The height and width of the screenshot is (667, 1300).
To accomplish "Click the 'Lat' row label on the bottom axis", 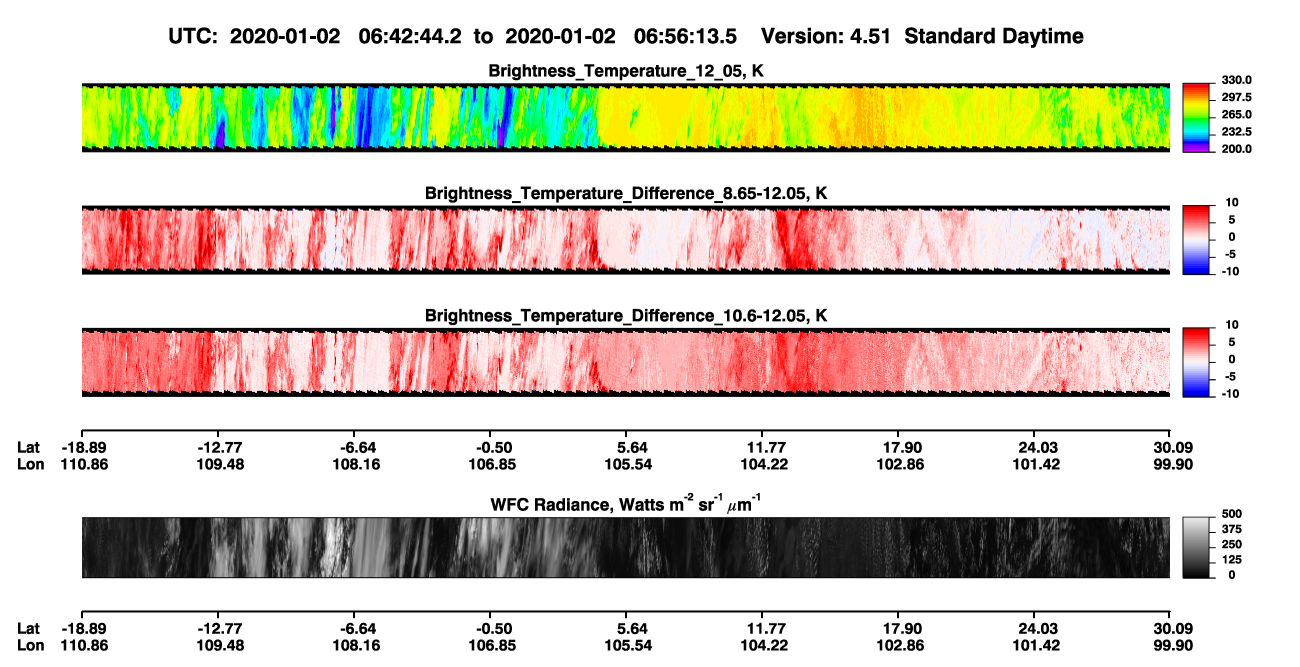I will [29, 628].
